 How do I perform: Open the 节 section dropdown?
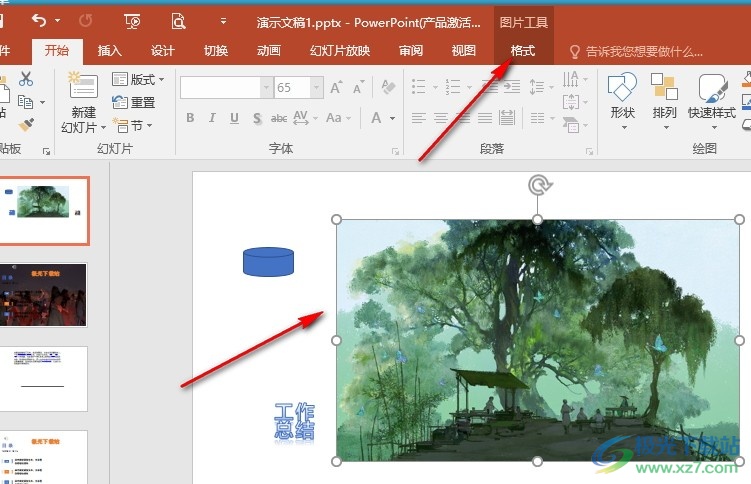[x=133, y=125]
